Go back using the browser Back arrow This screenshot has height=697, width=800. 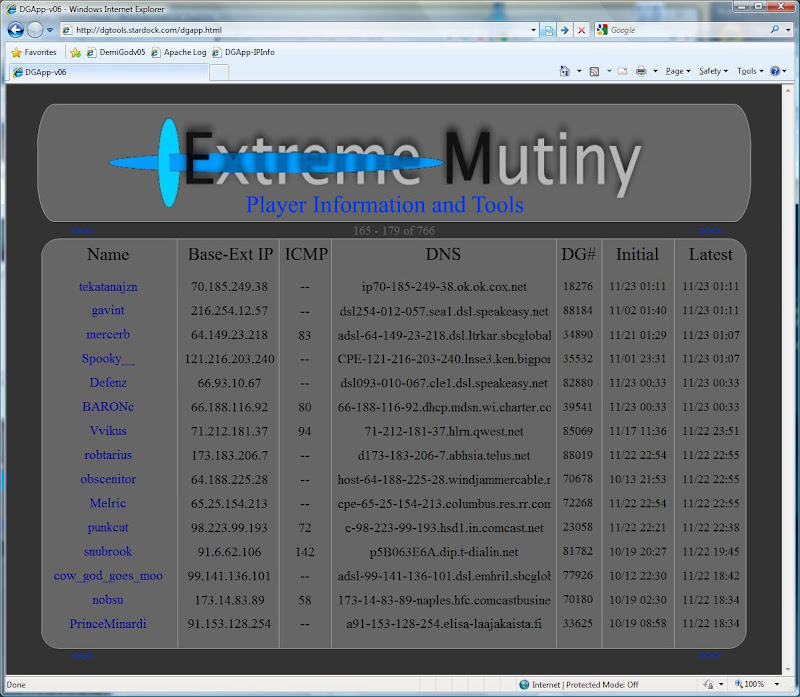point(16,30)
